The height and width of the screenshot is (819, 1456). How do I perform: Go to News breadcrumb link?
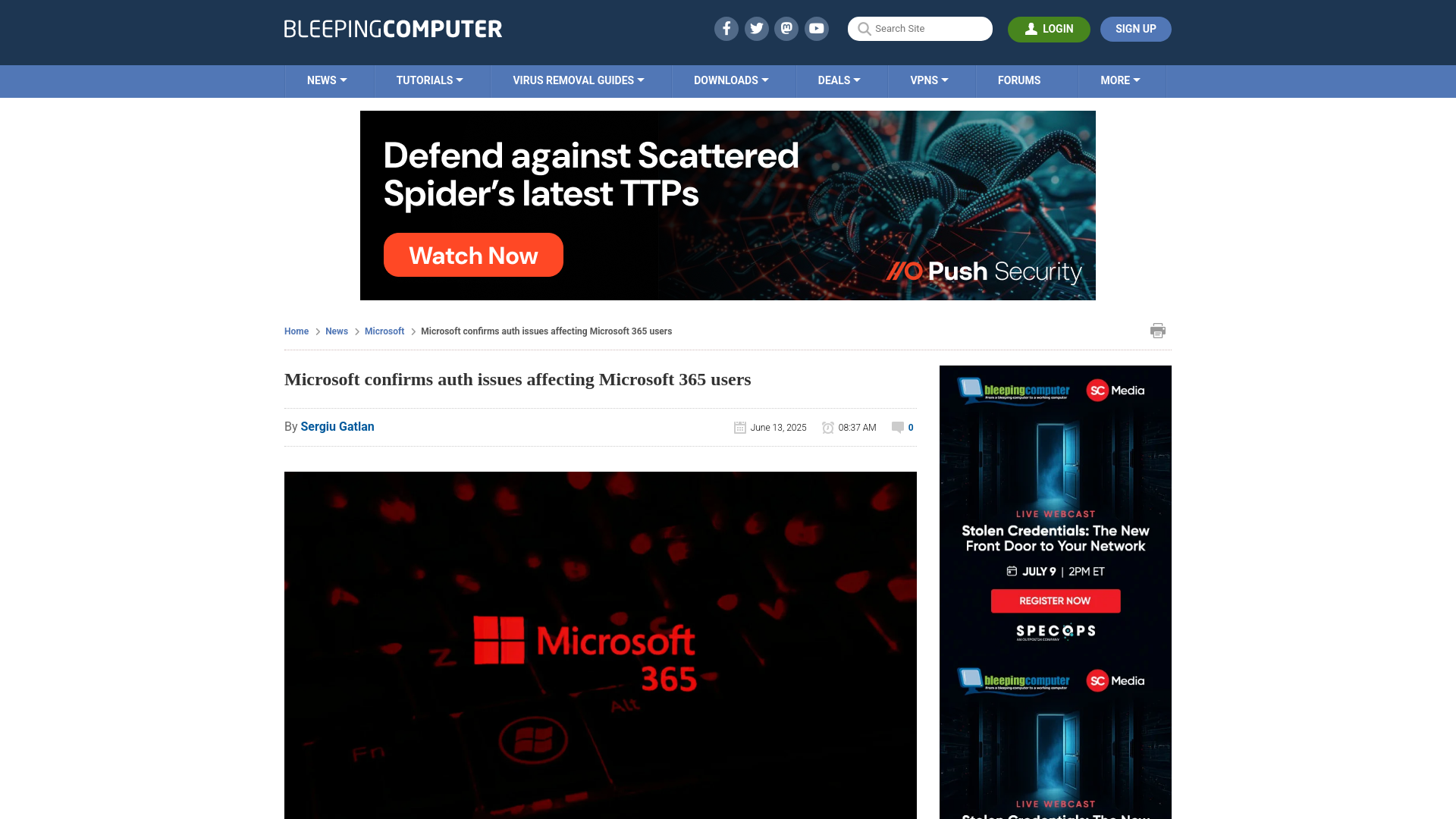click(337, 331)
